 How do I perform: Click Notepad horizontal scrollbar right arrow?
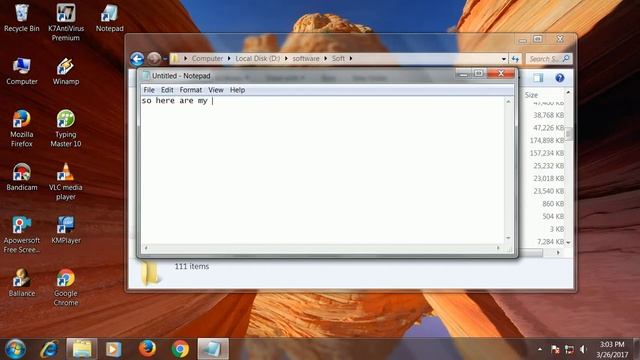[x=498, y=248]
